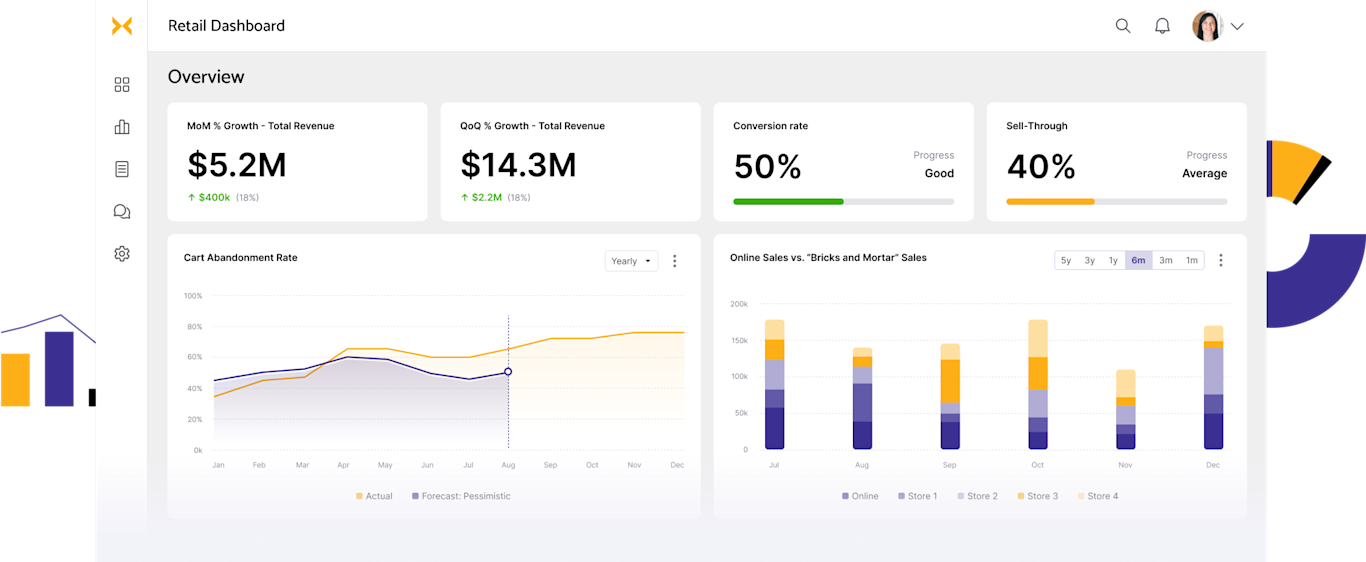Select the 3y time range
This screenshot has width=1366, height=562.
click(x=1090, y=260)
